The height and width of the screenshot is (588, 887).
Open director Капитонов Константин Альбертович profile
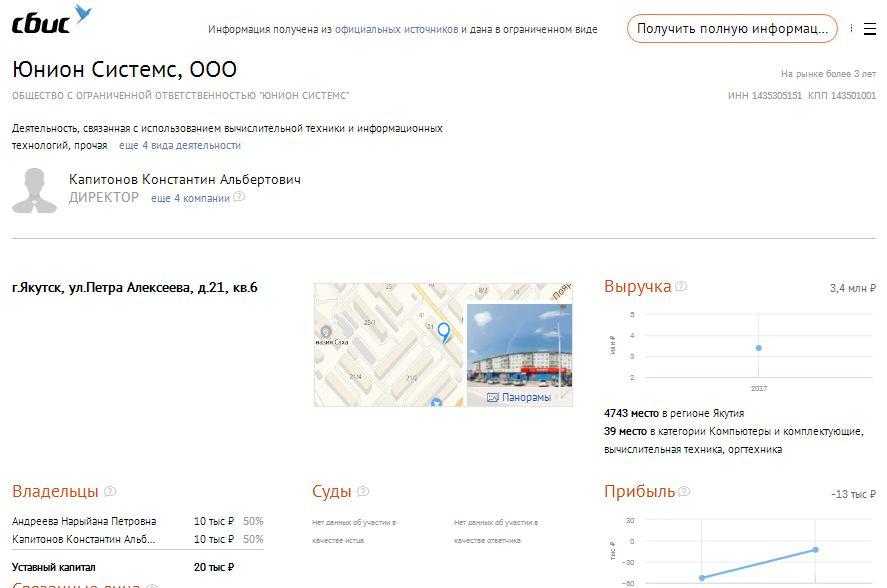[x=184, y=179]
